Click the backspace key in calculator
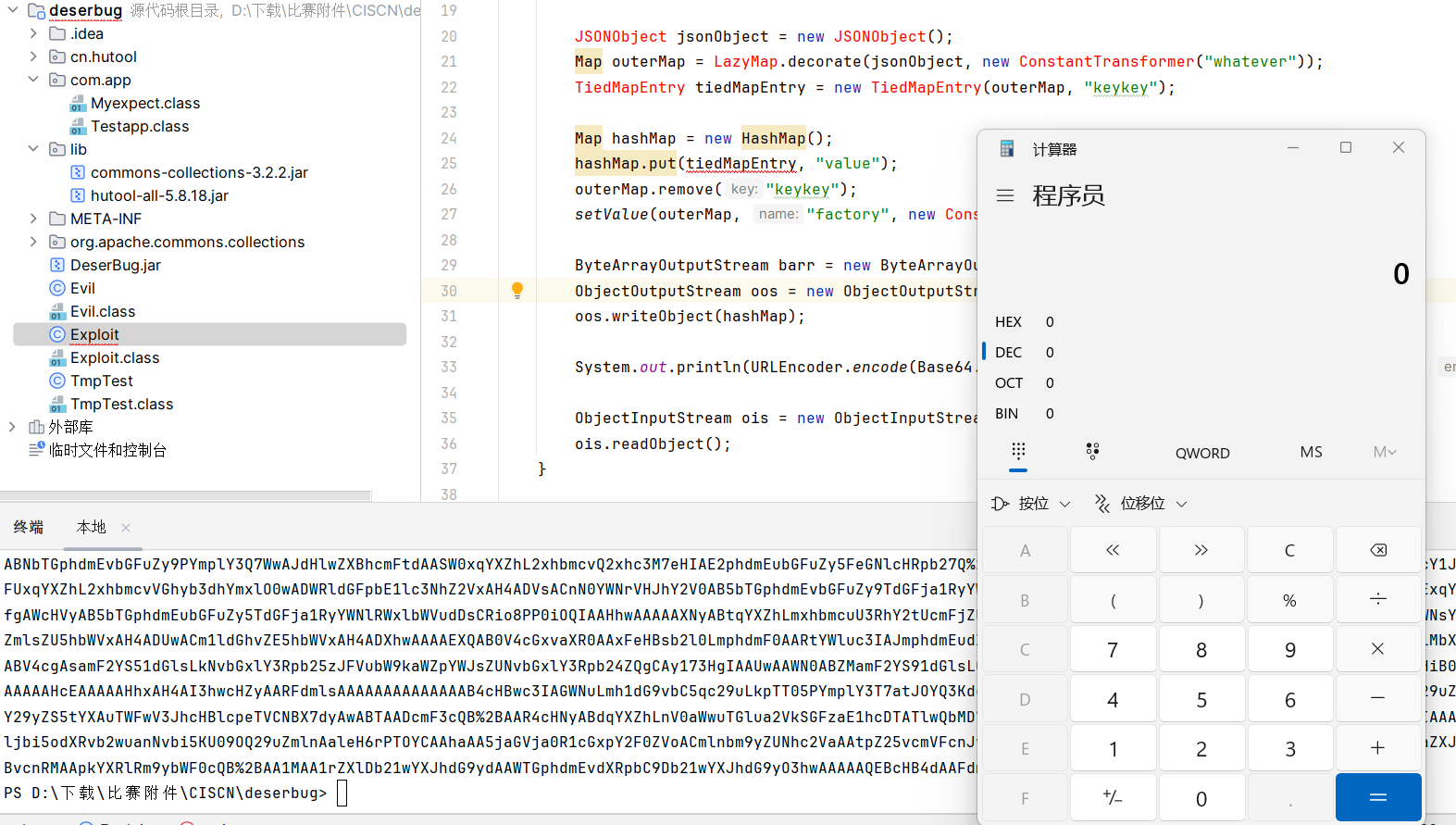Screen dimensions: 1456x825 [1378, 550]
